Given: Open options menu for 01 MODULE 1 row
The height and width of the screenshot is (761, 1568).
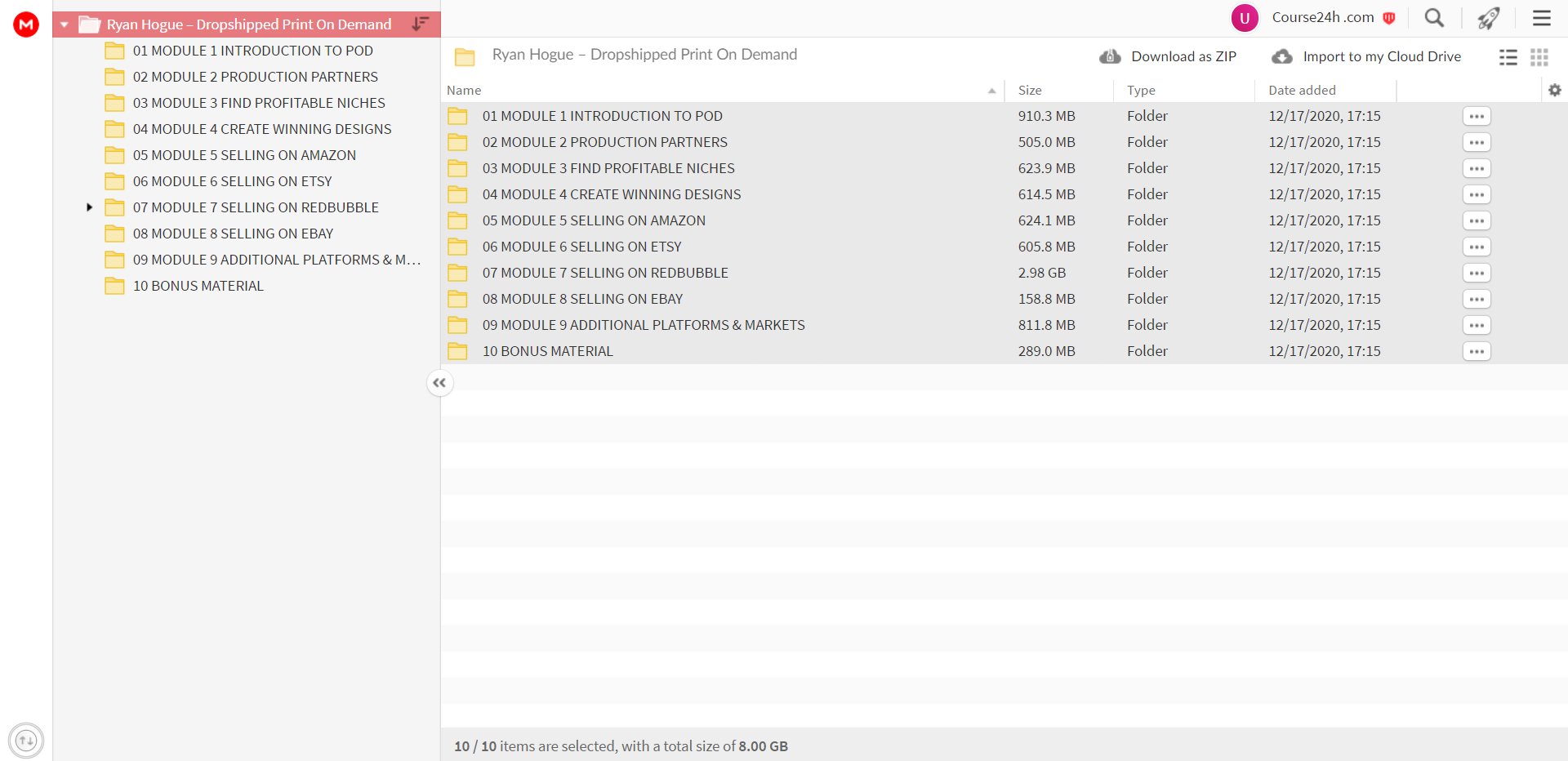Looking at the screenshot, I should coord(1477,116).
